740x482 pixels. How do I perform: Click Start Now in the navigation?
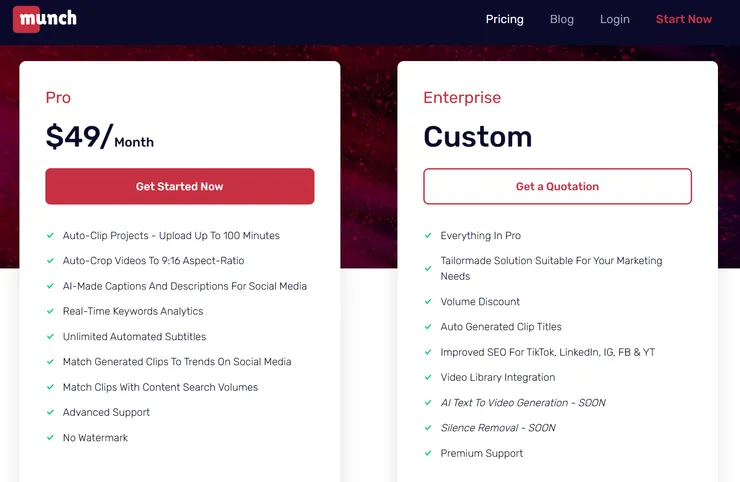684,19
